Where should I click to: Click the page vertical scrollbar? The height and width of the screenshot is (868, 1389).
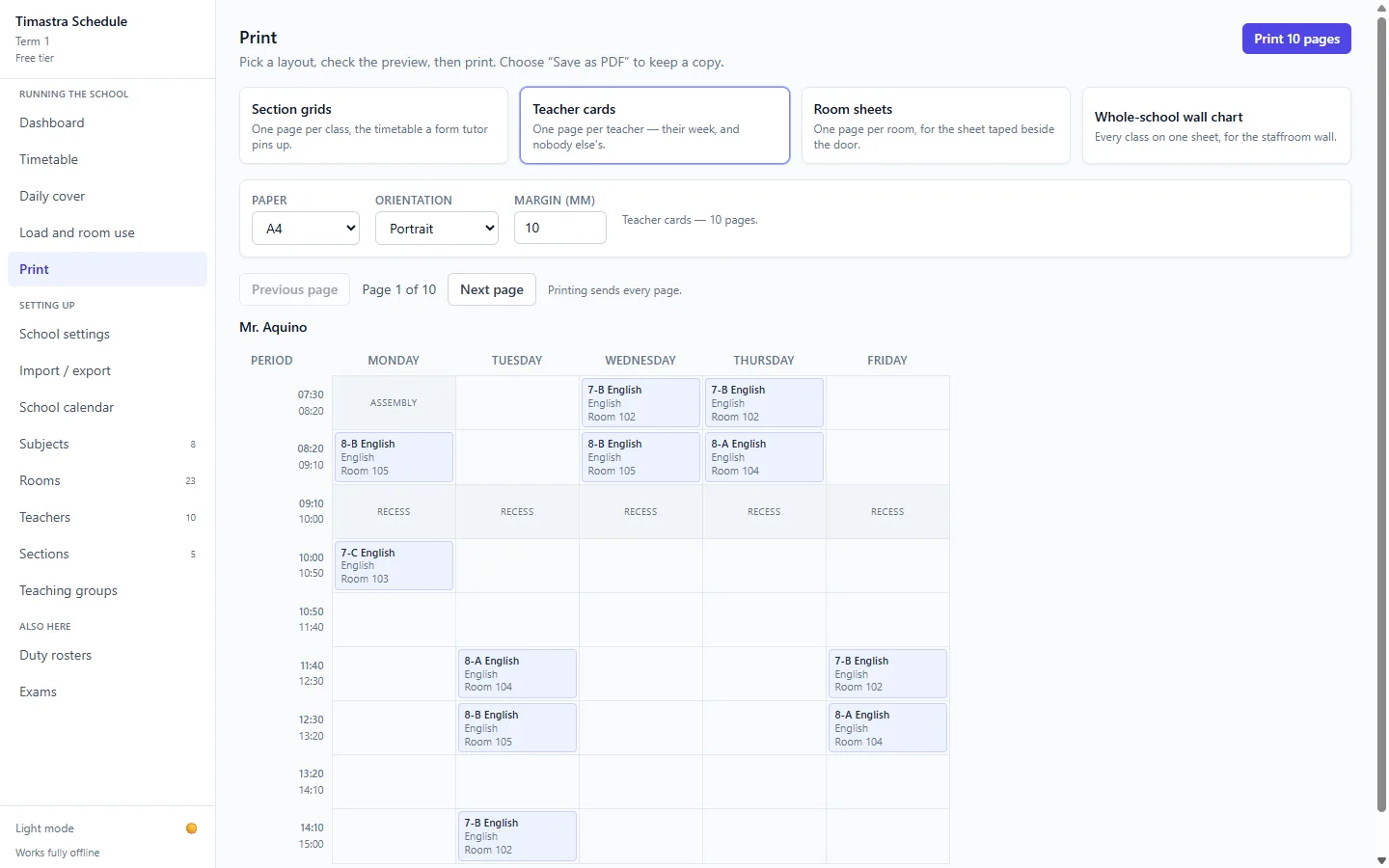(1381, 415)
